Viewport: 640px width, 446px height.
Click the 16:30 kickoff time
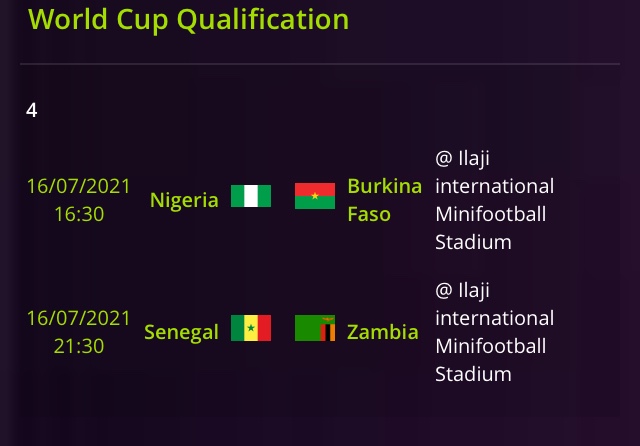point(79,214)
